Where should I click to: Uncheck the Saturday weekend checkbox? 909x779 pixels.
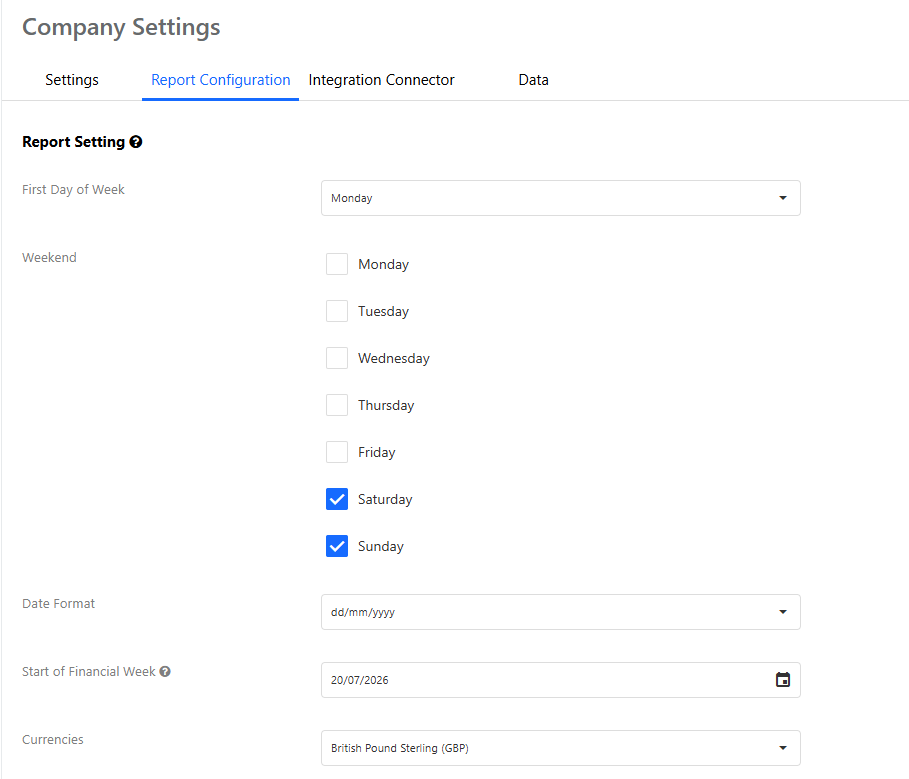(x=337, y=499)
